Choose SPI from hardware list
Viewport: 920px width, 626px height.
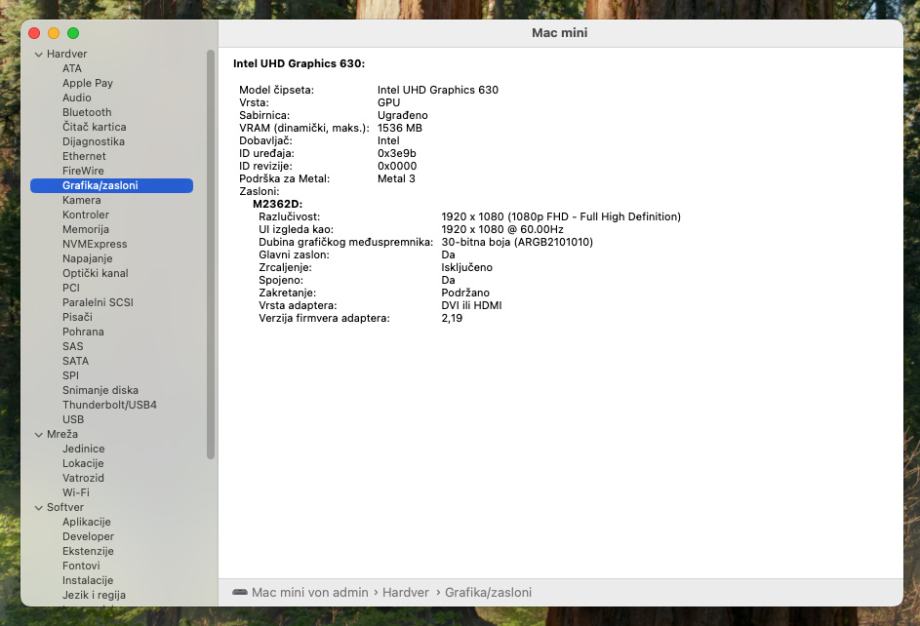pyautogui.click(x=70, y=375)
